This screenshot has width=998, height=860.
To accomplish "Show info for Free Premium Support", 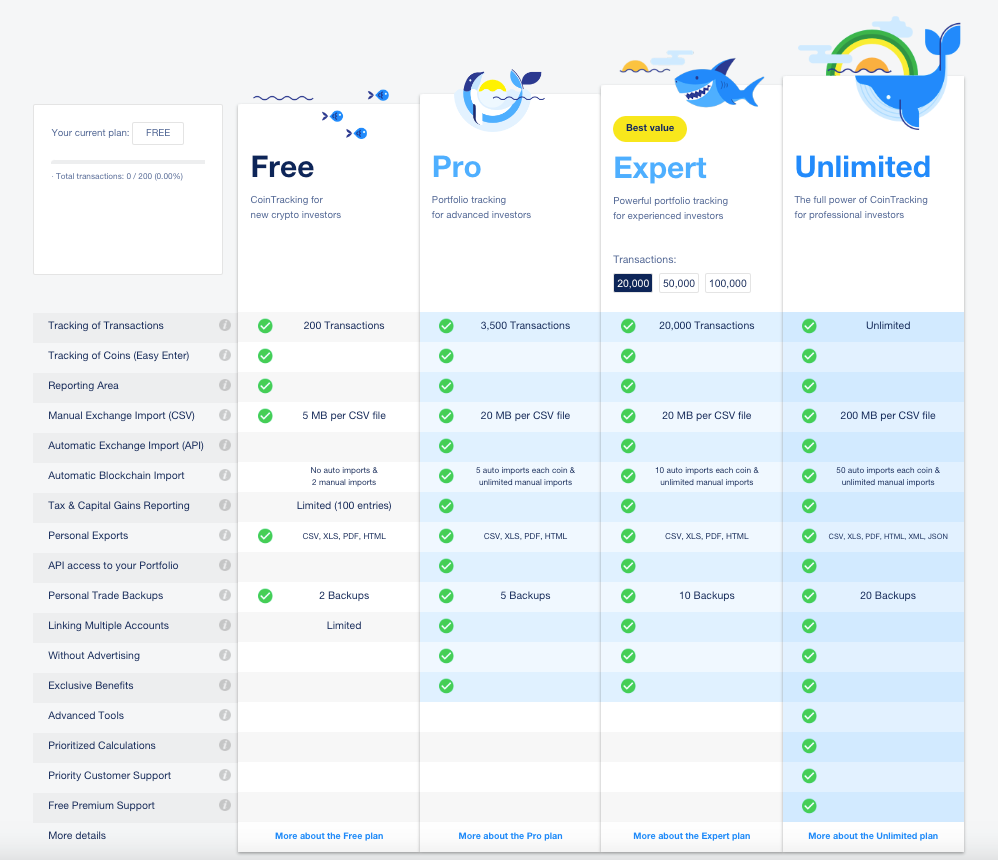I will click(x=225, y=805).
